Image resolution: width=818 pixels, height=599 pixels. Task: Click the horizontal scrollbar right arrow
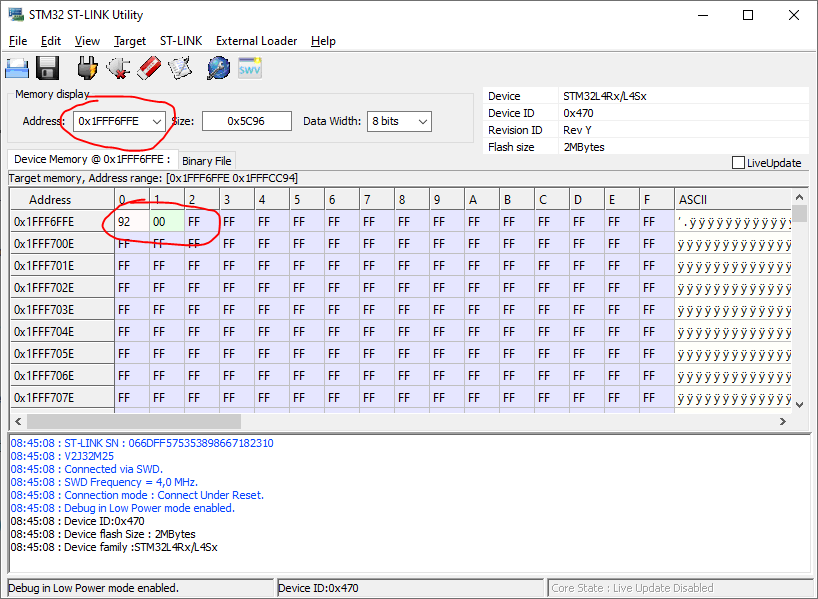(783, 421)
